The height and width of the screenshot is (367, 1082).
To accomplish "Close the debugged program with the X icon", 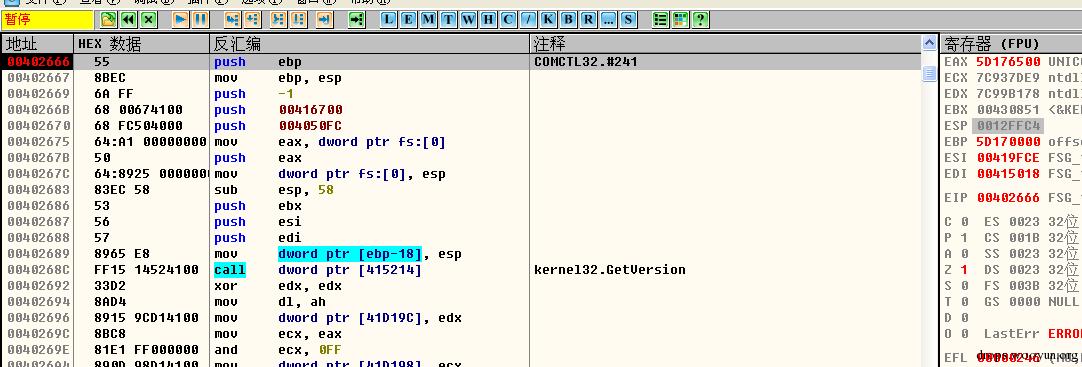I will point(148,19).
